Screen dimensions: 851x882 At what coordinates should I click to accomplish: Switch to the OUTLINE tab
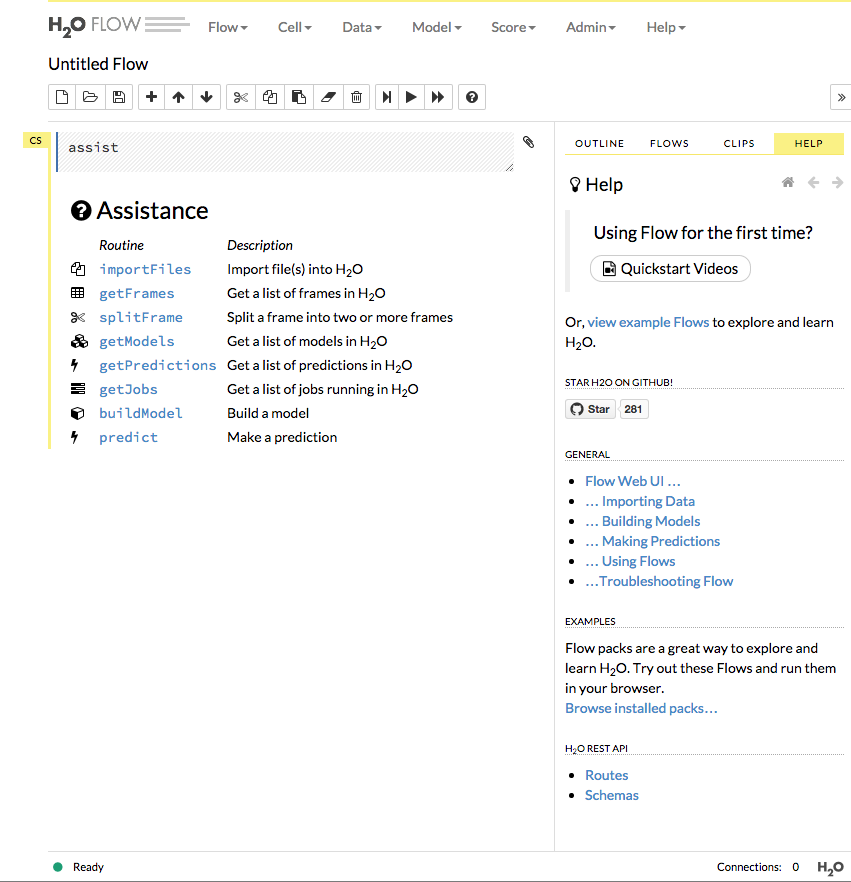[x=600, y=143]
